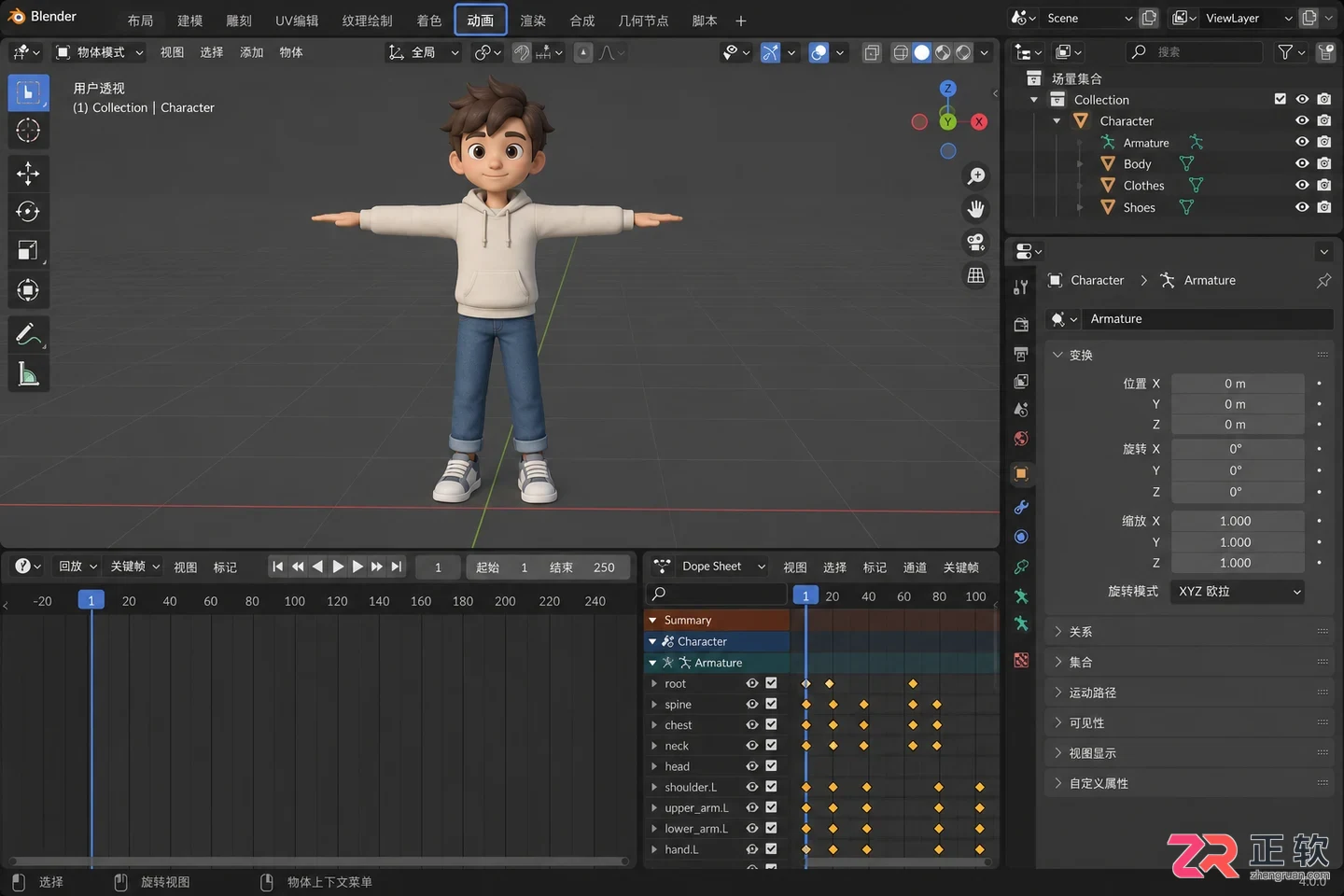
Task: Expand the 关系 panel
Action: (x=1188, y=632)
